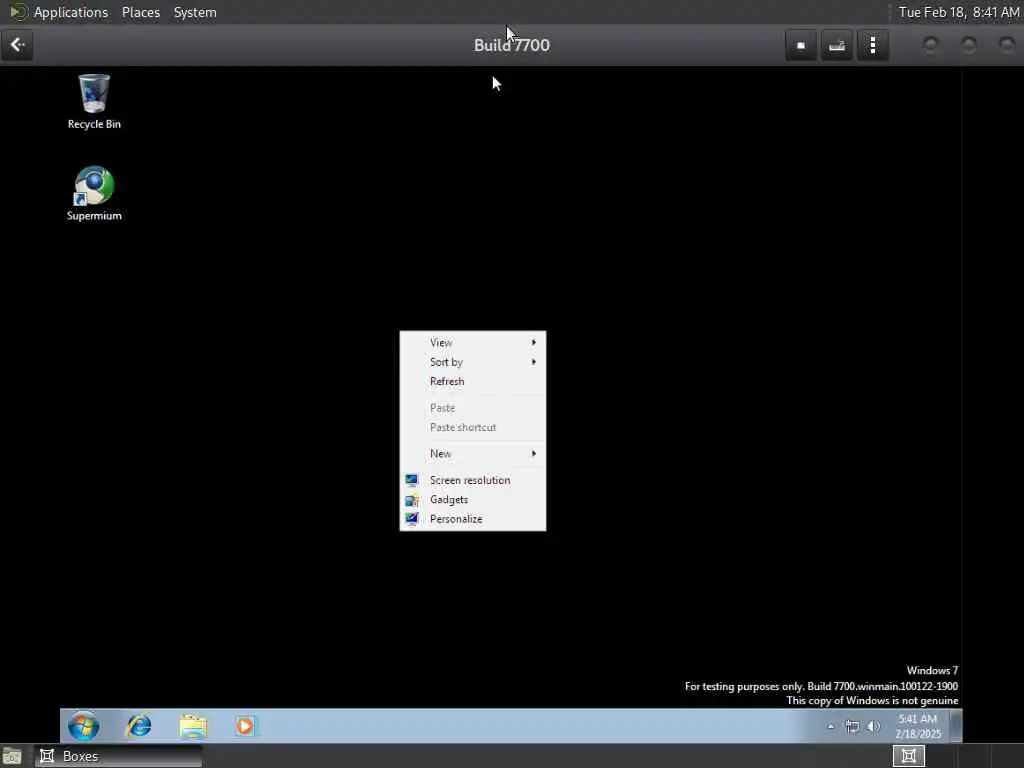The width and height of the screenshot is (1024, 768).
Task: Open Windows Explorer folder on taskbar
Action: pos(193,726)
